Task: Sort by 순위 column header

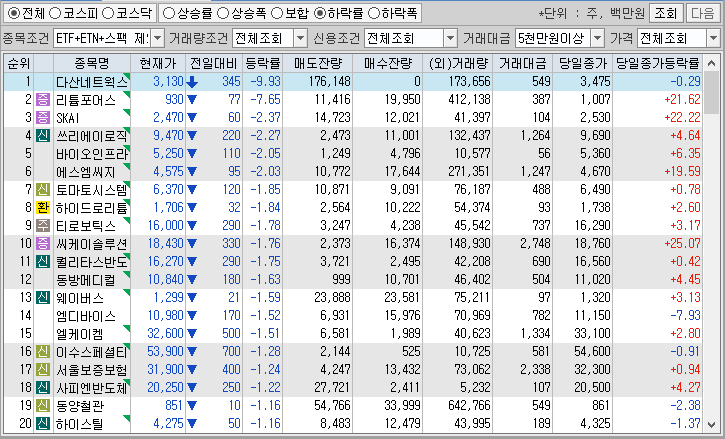Action: [x=18, y=63]
